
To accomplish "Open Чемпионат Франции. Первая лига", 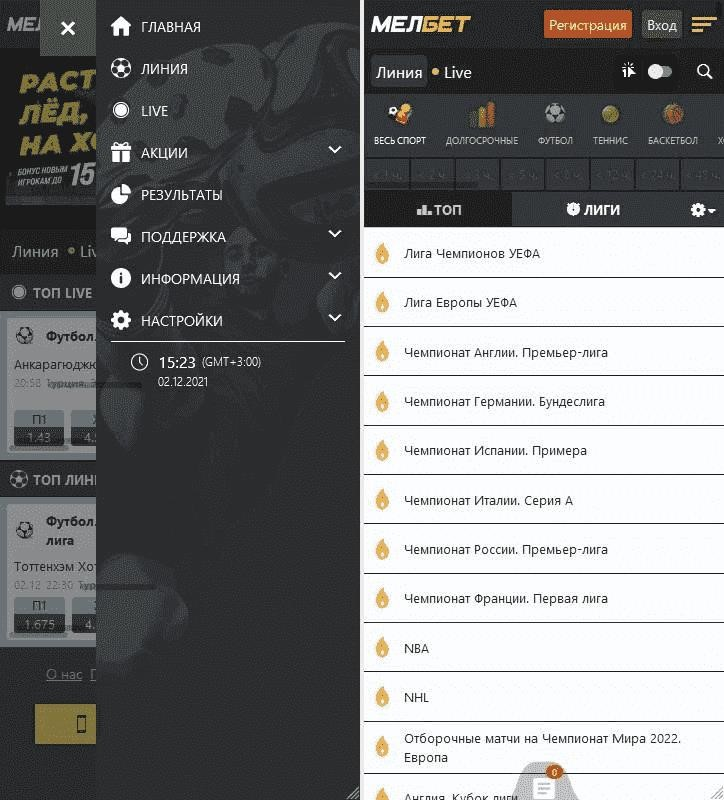I will pos(544,598).
